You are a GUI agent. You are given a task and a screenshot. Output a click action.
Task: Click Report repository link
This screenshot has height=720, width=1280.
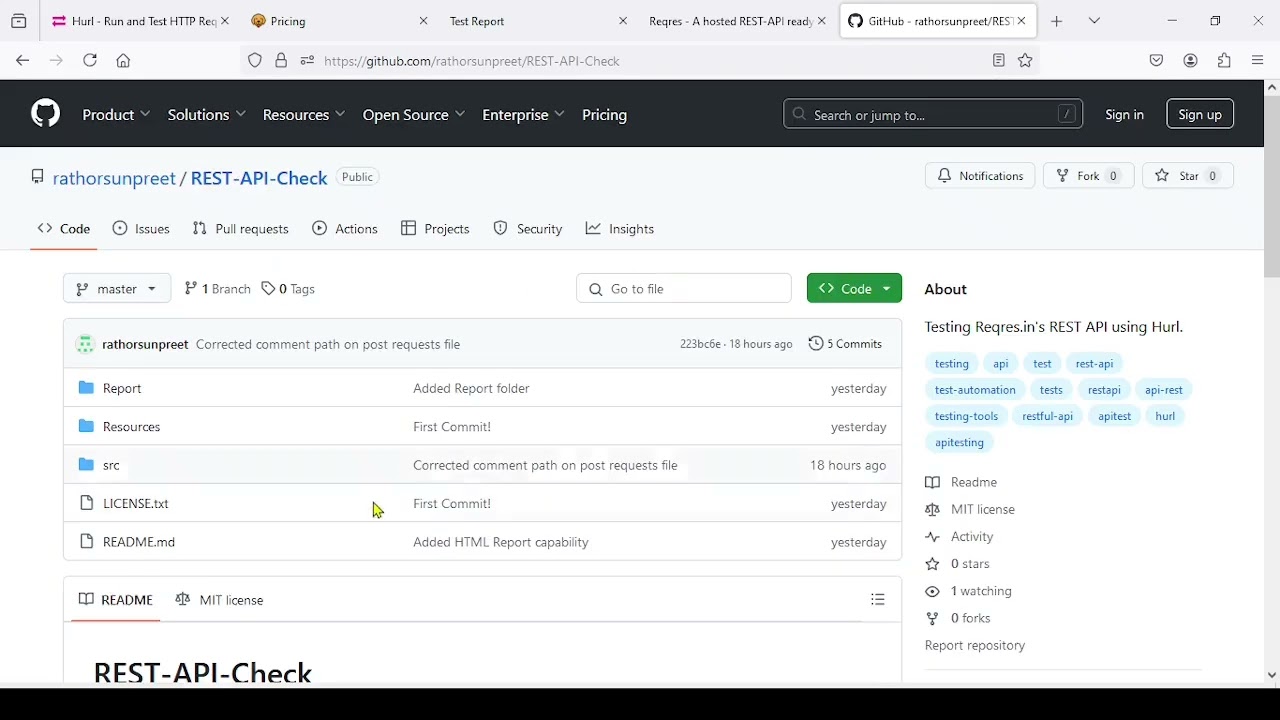click(975, 646)
